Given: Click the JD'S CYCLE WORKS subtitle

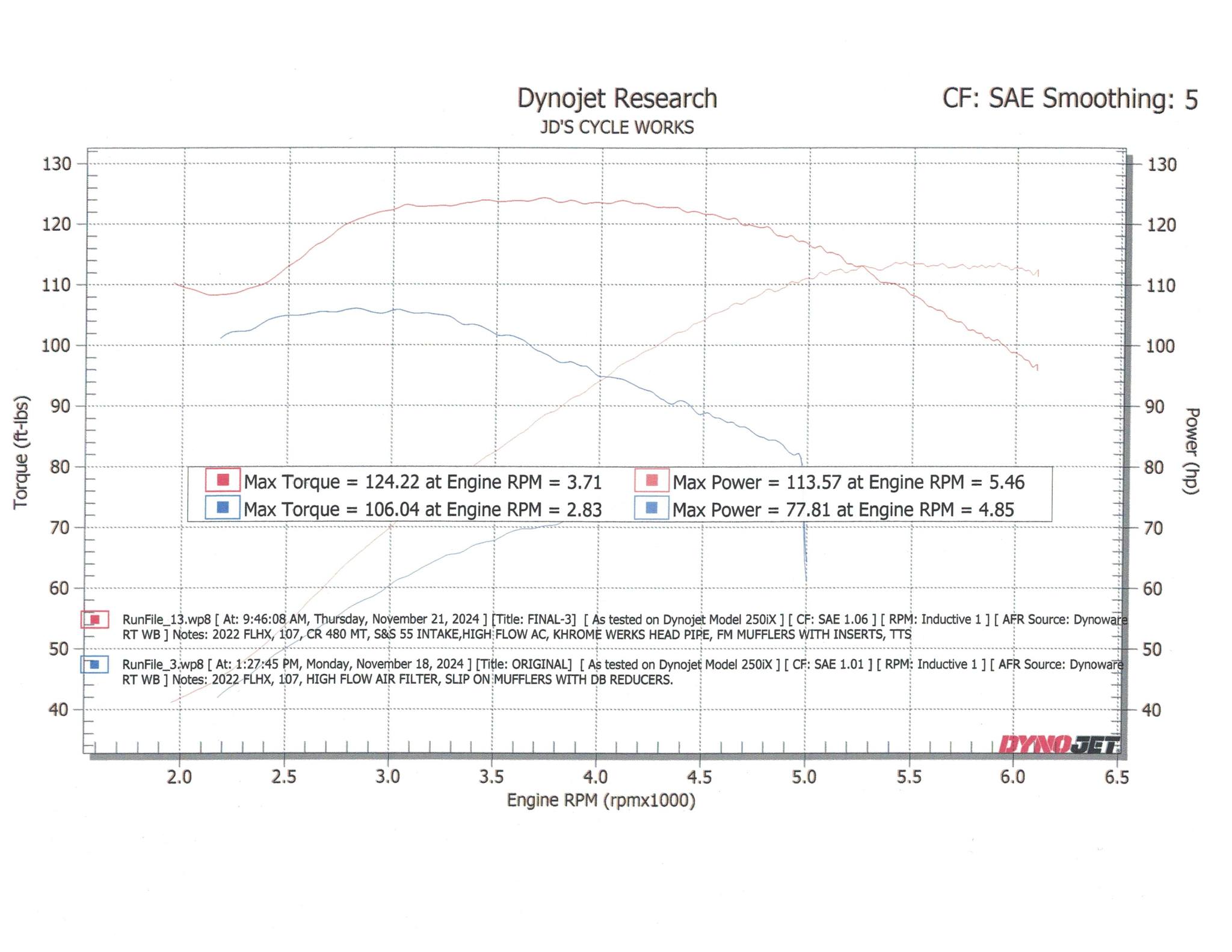Looking at the screenshot, I should (617, 127).
